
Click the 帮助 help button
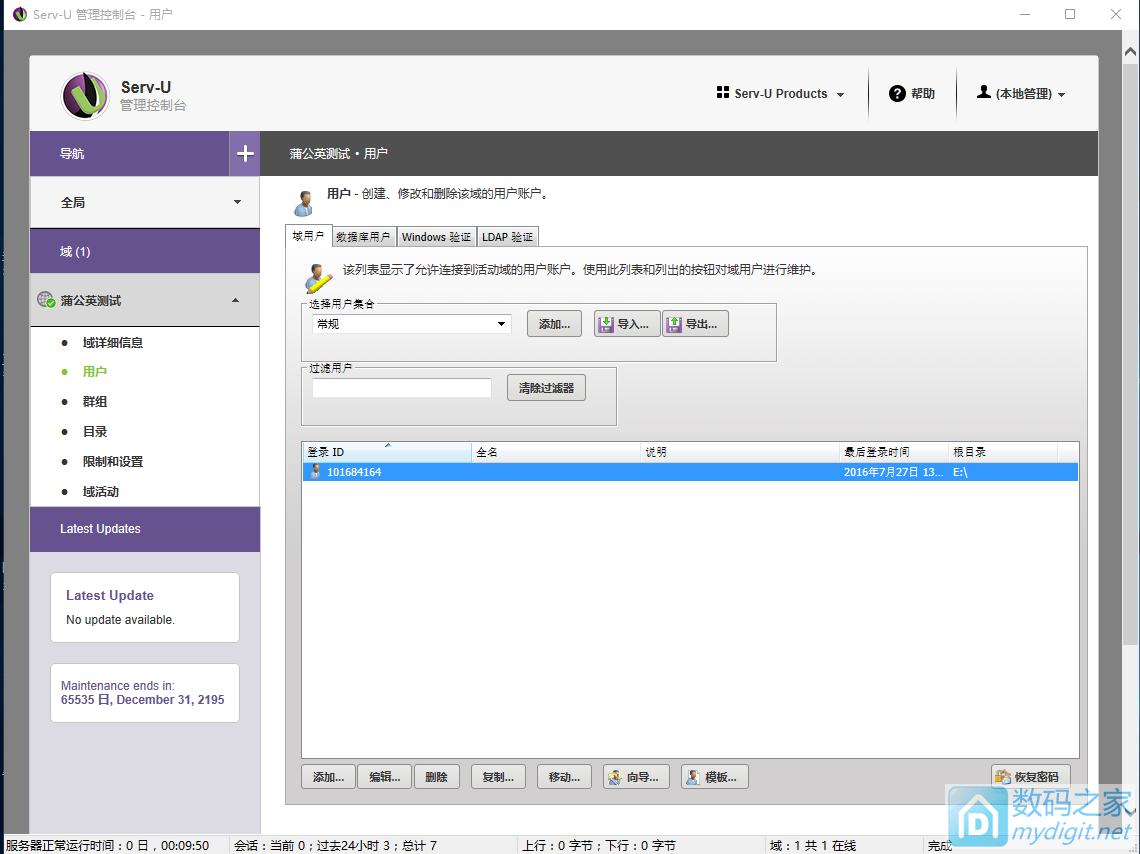912,93
